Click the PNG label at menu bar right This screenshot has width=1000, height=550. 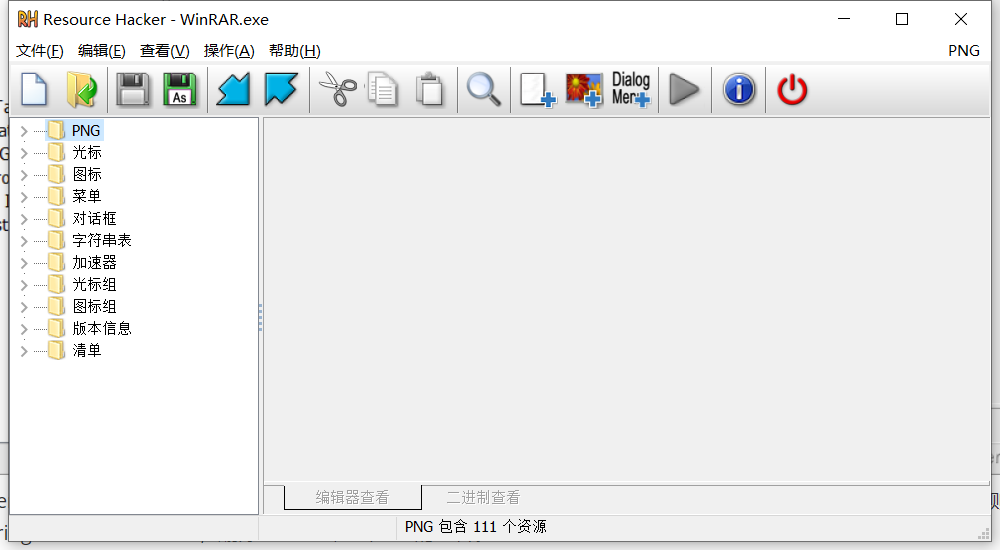964,50
